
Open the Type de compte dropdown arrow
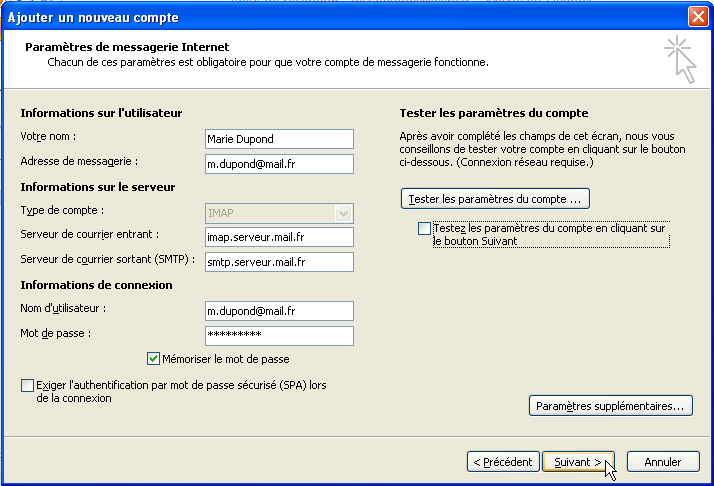343,213
